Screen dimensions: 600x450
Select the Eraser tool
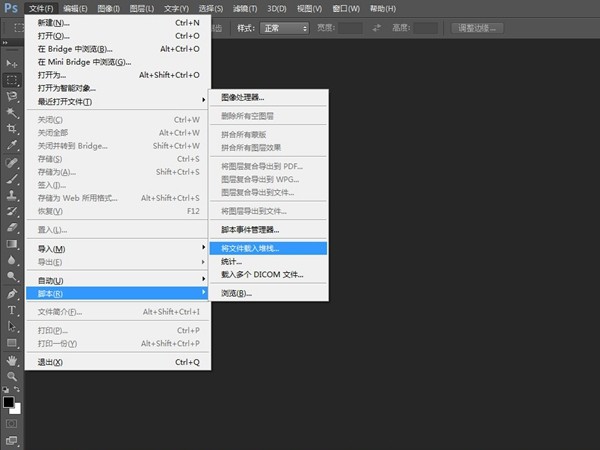pos(11,227)
